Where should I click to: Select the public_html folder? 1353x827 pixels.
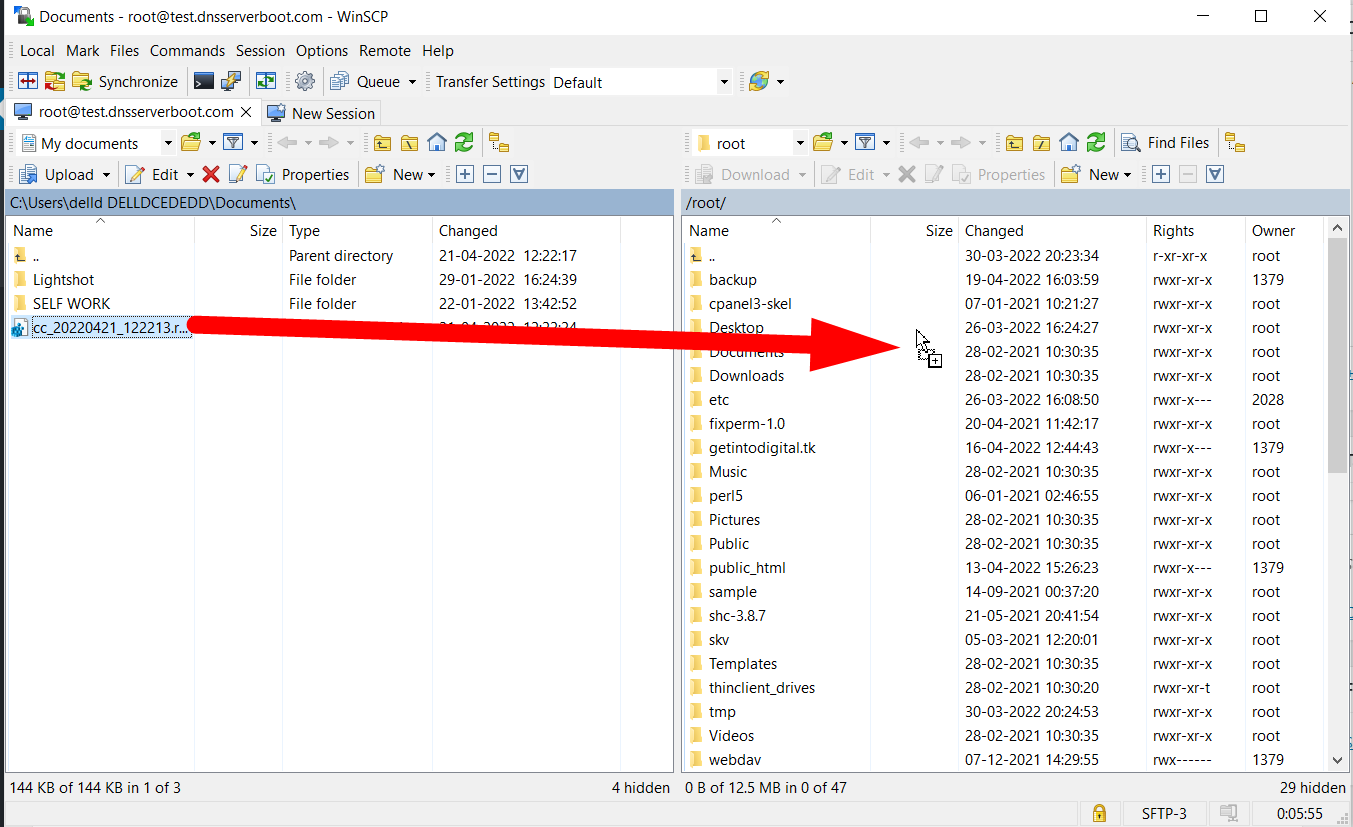(x=745, y=567)
